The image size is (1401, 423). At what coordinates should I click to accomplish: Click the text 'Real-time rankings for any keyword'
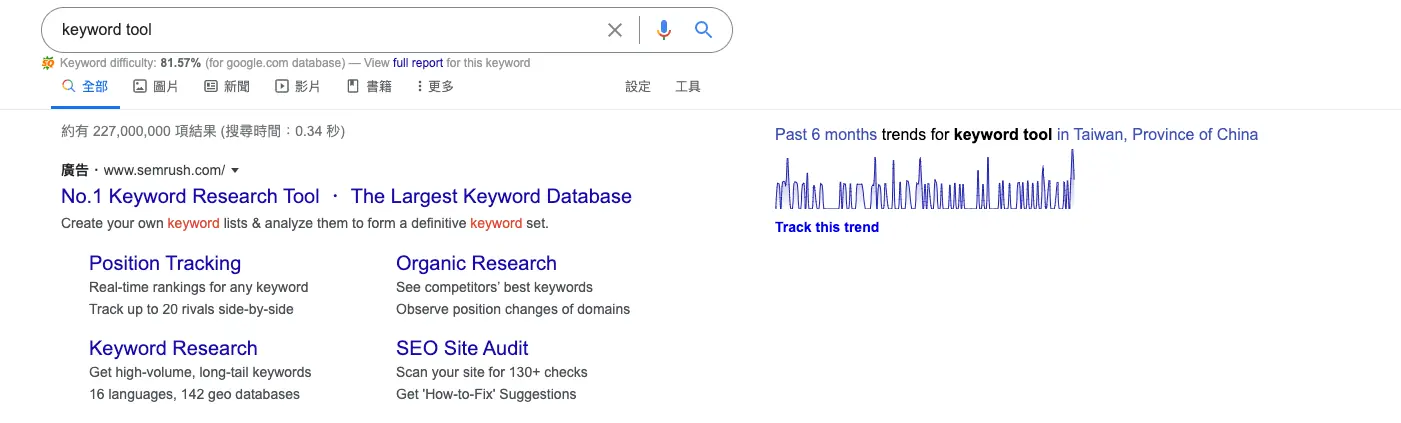199,287
